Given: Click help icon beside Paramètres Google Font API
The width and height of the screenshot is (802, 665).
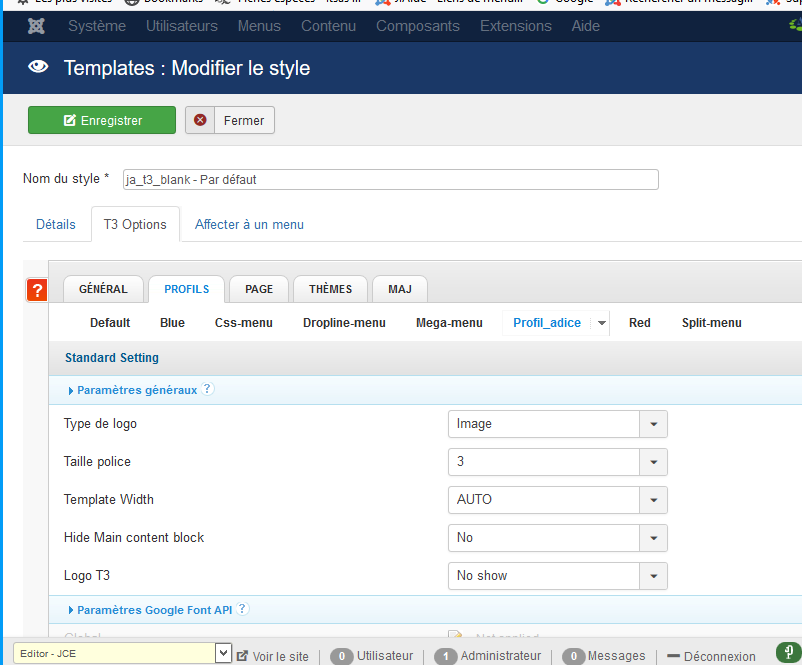Looking at the screenshot, I should click(242, 609).
